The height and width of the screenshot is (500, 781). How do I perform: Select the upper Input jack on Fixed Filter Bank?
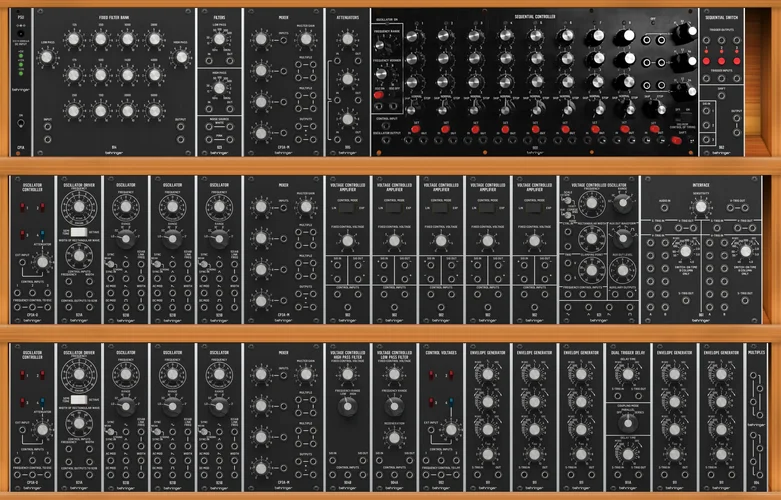coord(47,127)
